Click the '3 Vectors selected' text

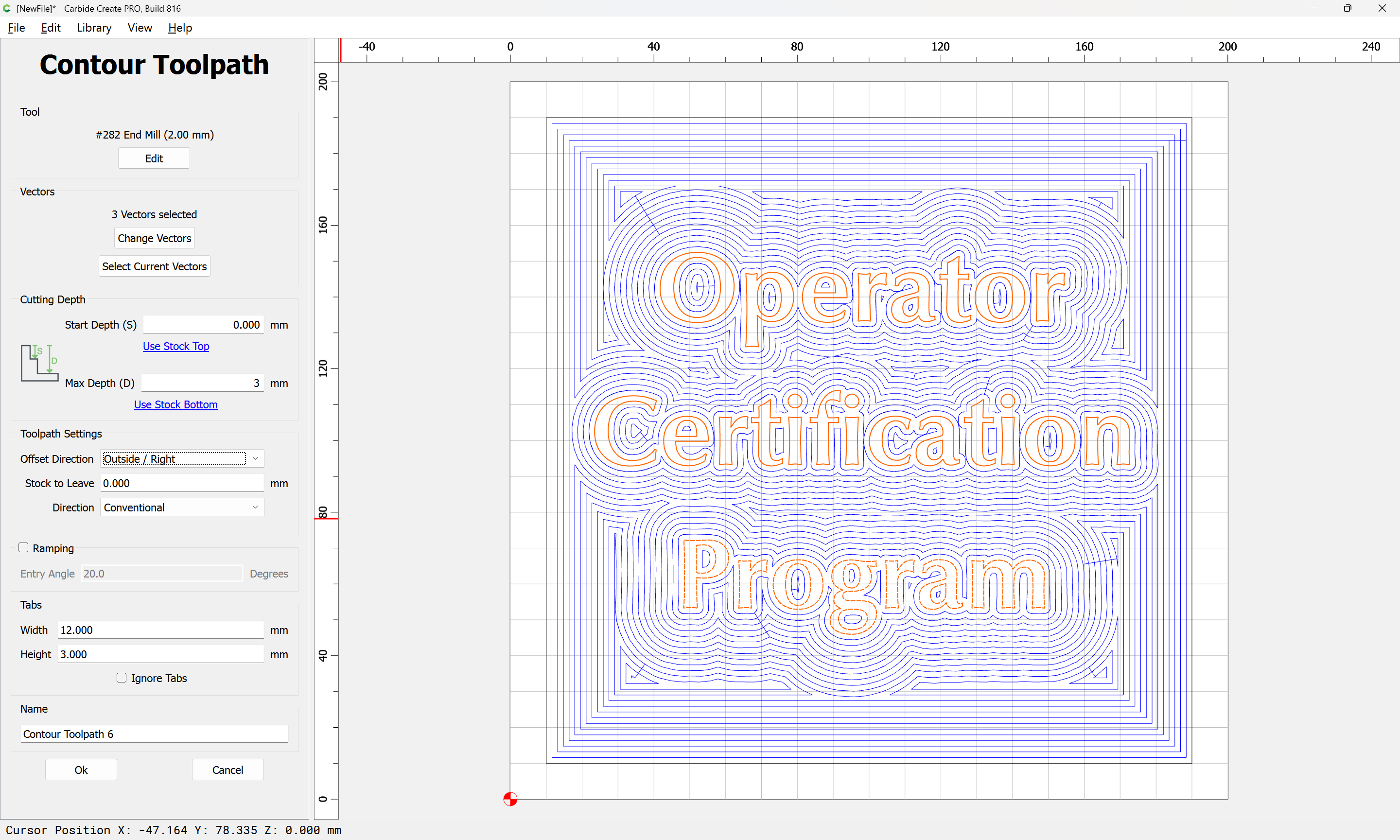click(x=154, y=214)
